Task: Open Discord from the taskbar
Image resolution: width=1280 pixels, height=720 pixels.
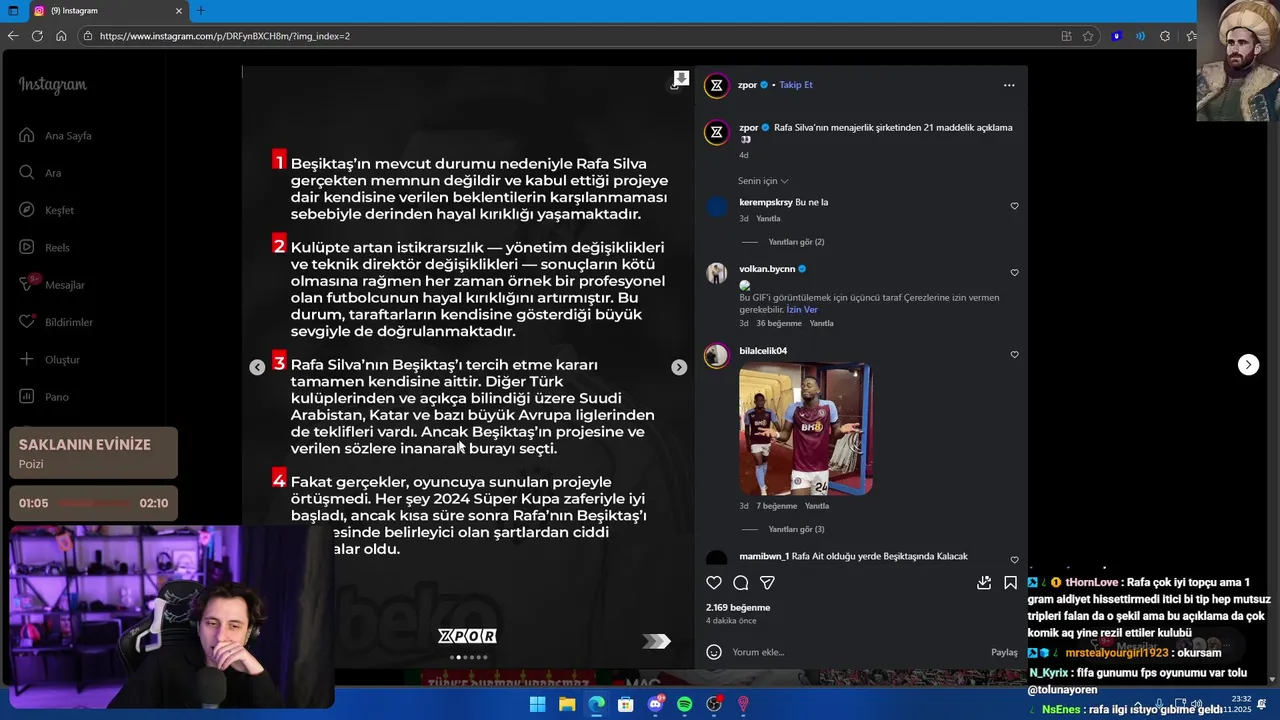Action: (x=656, y=704)
